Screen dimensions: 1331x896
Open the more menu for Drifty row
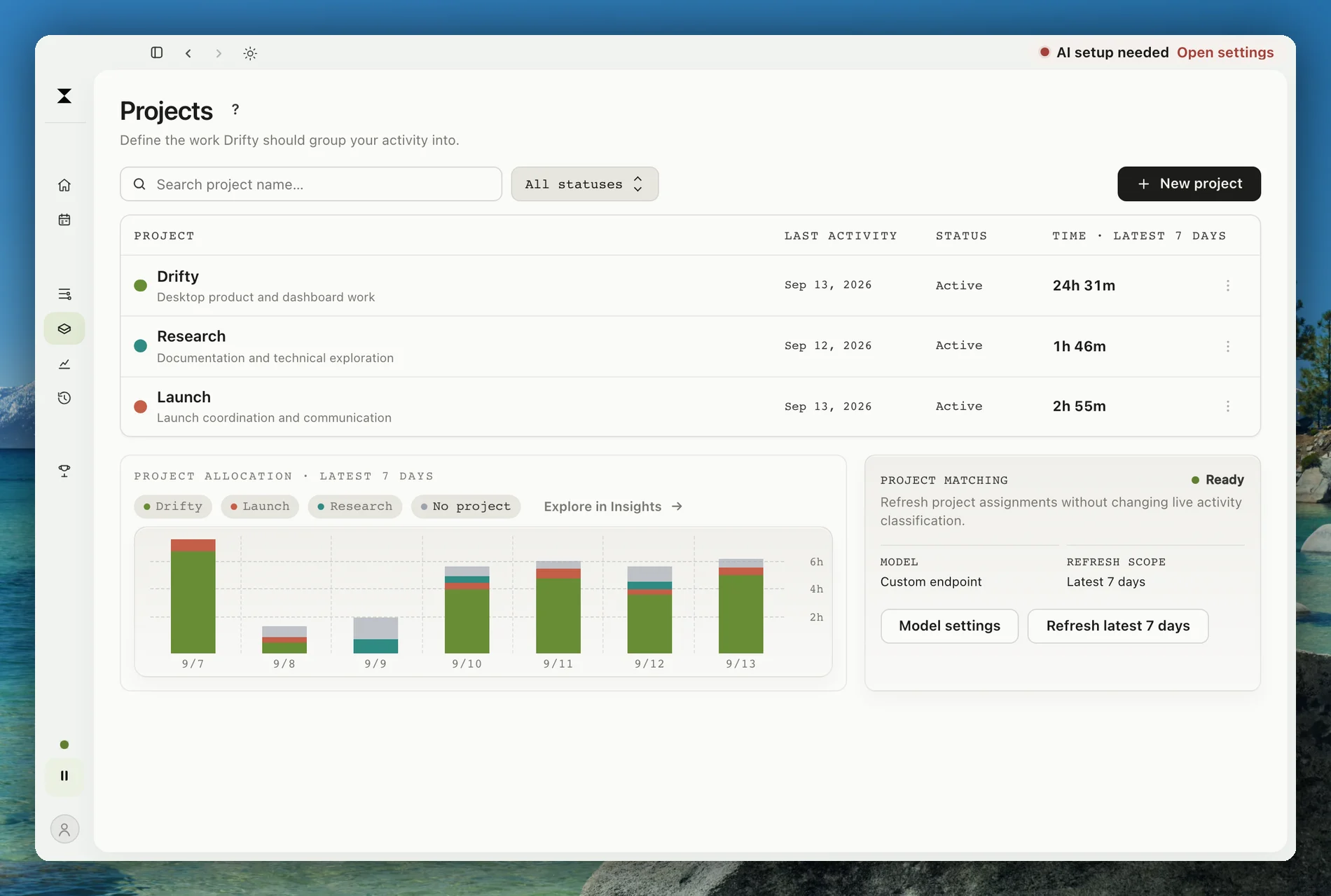point(1228,286)
